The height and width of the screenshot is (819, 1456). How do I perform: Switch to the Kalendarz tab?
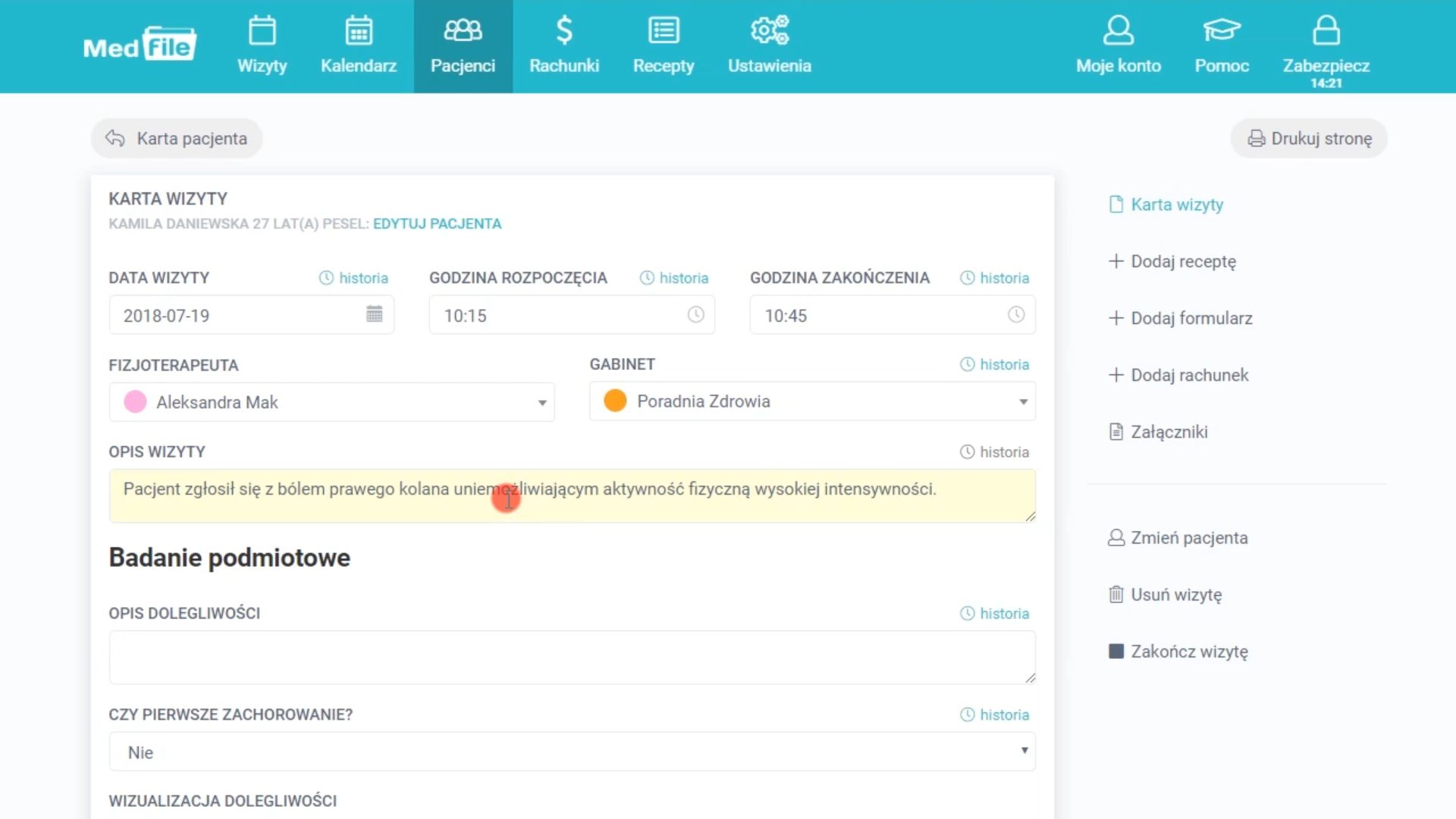(x=359, y=46)
